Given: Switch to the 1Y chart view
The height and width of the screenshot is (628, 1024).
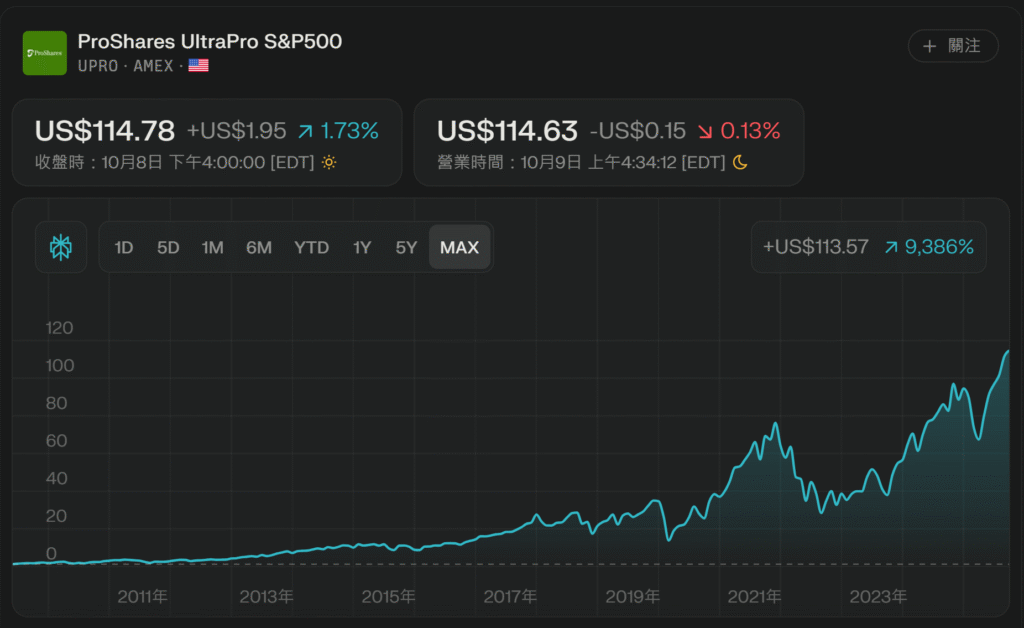Looking at the screenshot, I should tap(362, 247).
